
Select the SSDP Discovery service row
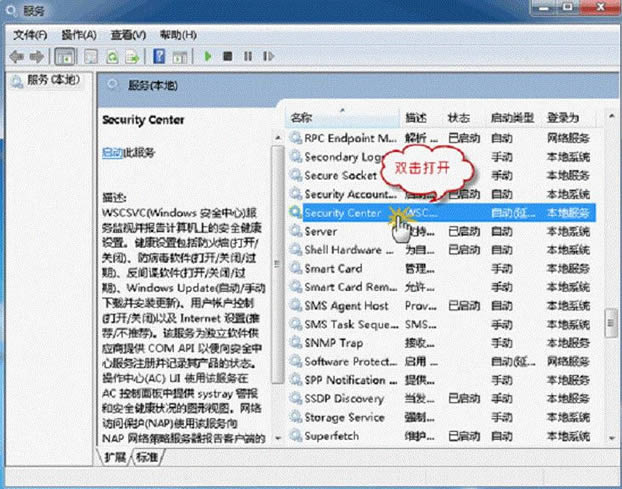pos(441,399)
